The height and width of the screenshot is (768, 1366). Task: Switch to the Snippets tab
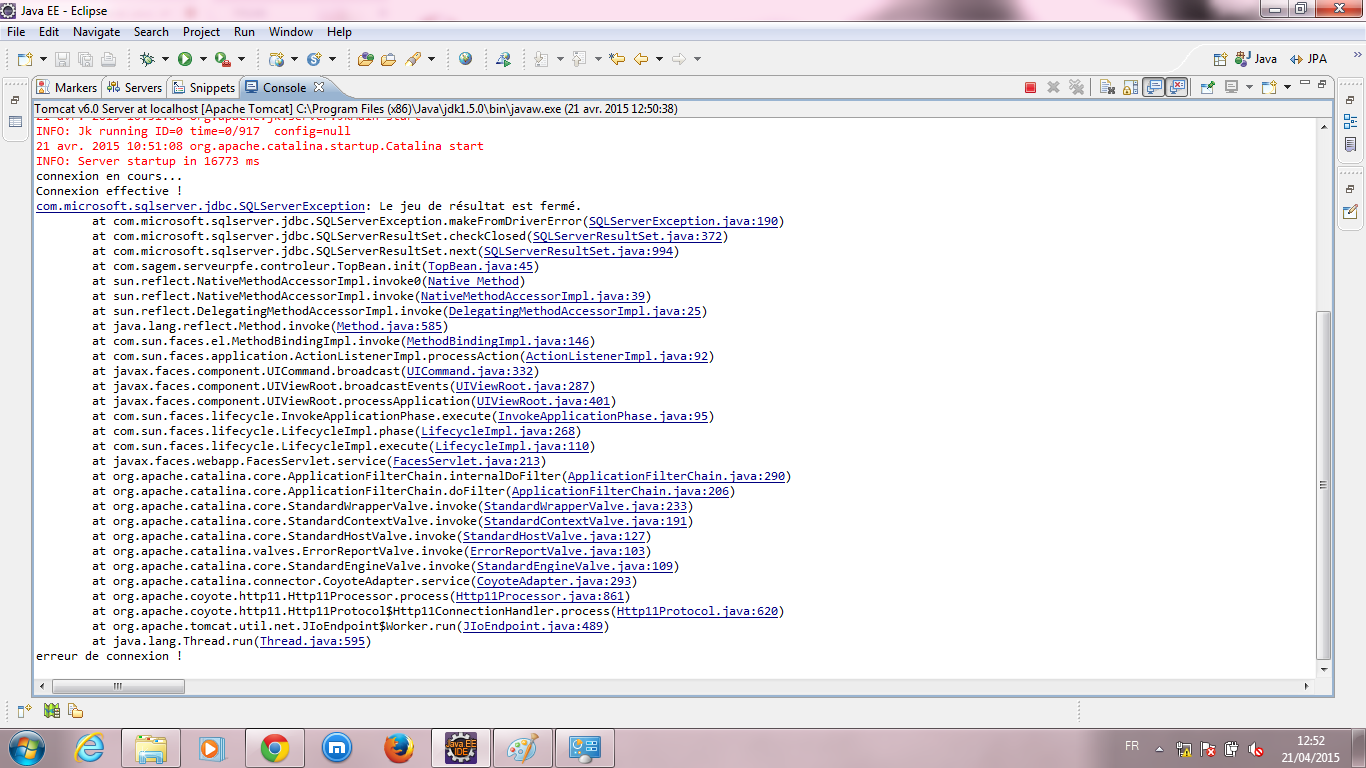[x=203, y=88]
